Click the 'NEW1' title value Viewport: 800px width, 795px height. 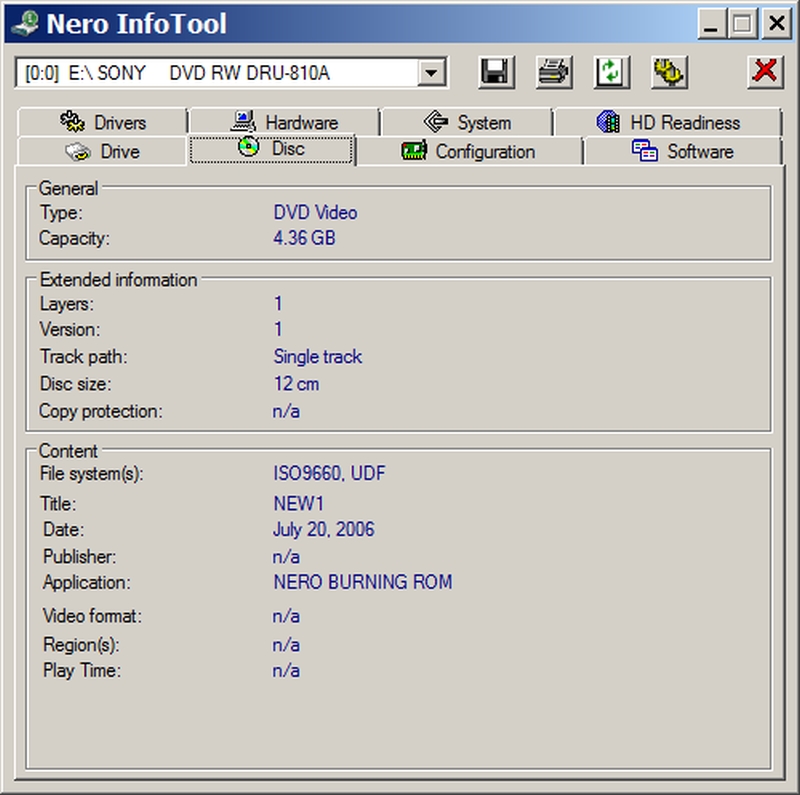pyautogui.click(x=298, y=504)
